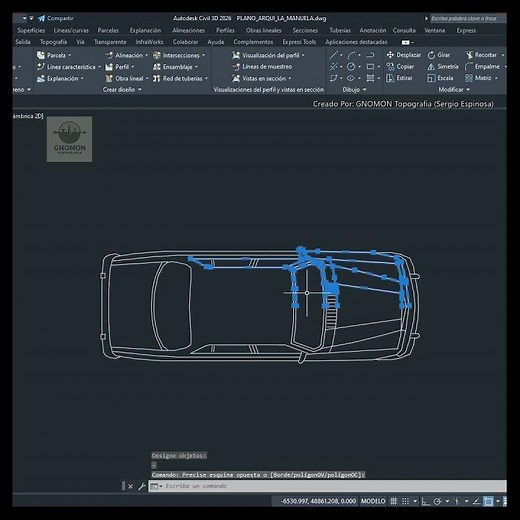
Task: Switch to the Colaborar ribbon tab
Action: coord(185,42)
